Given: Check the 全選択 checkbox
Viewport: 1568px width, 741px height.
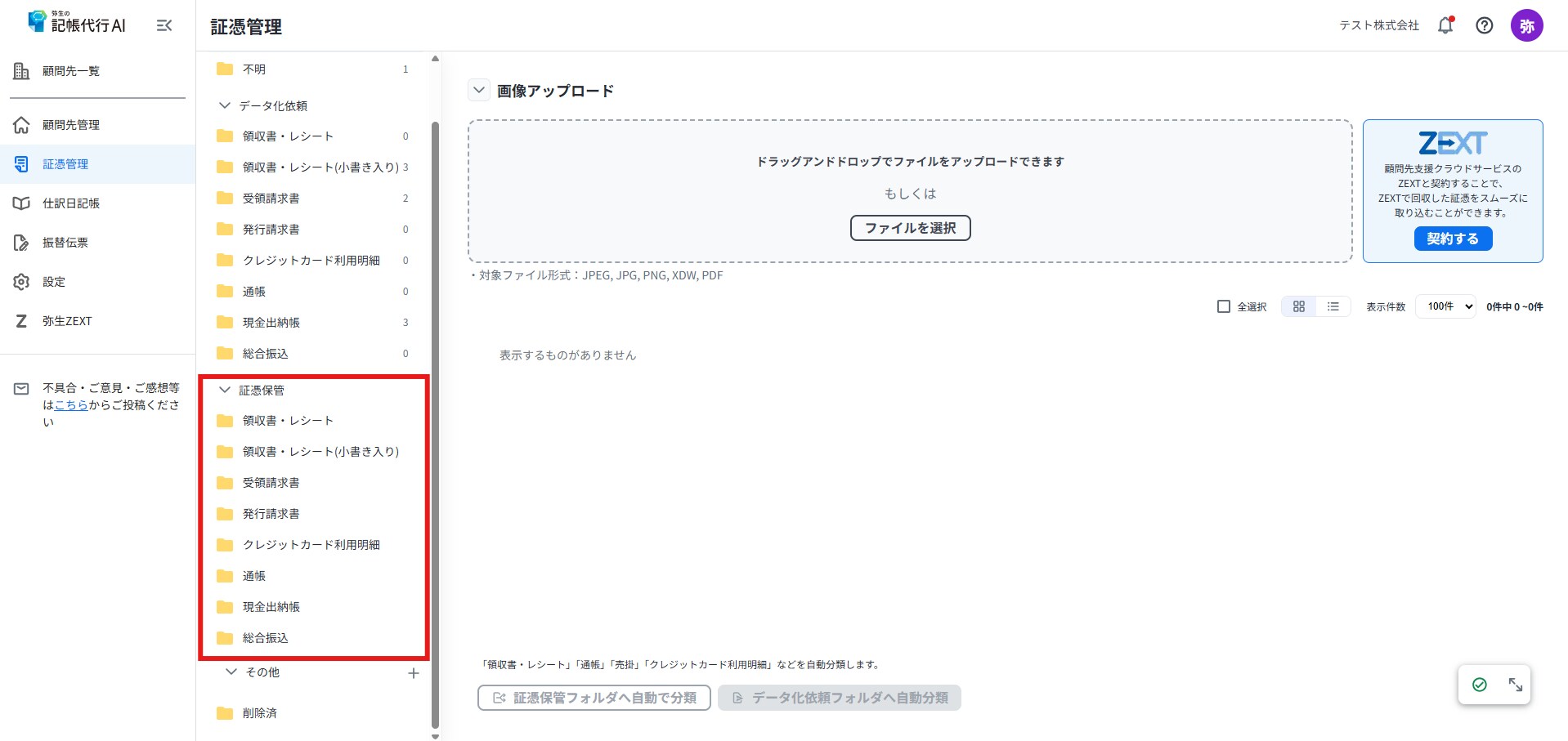Looking at the screenshot, I should (1223, 306).
